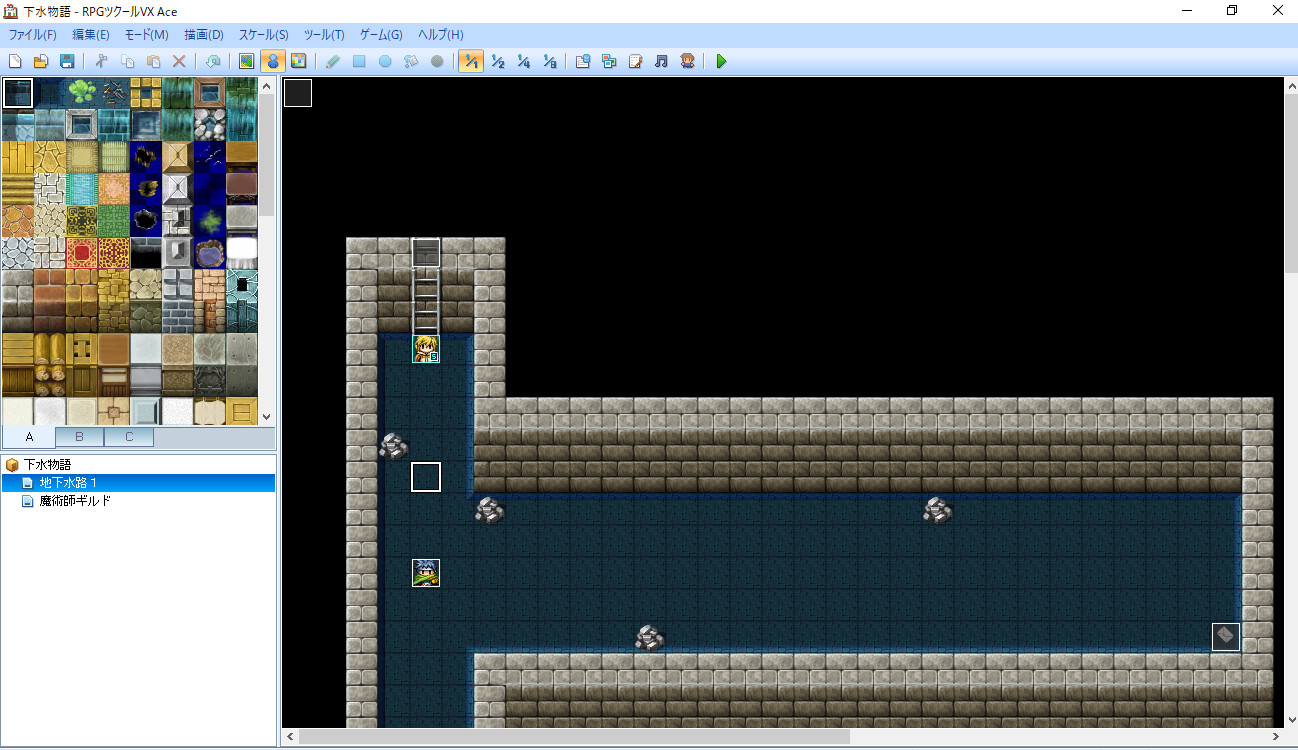Switch to tileset tab A
The height and width of the screenshot is (750, 1298).
click(x=29, y=437)
